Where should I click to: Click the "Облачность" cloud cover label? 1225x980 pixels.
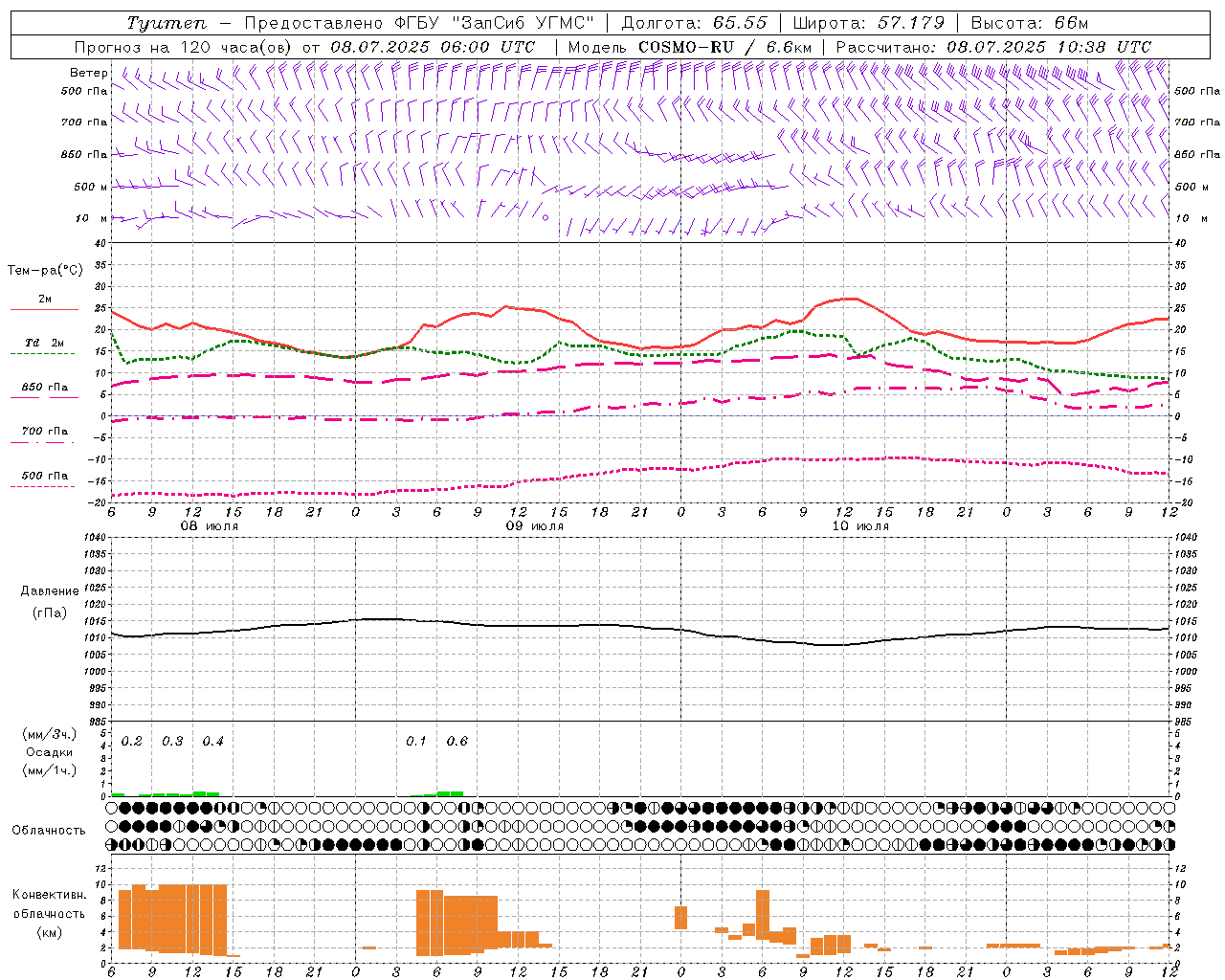point(49,831)
